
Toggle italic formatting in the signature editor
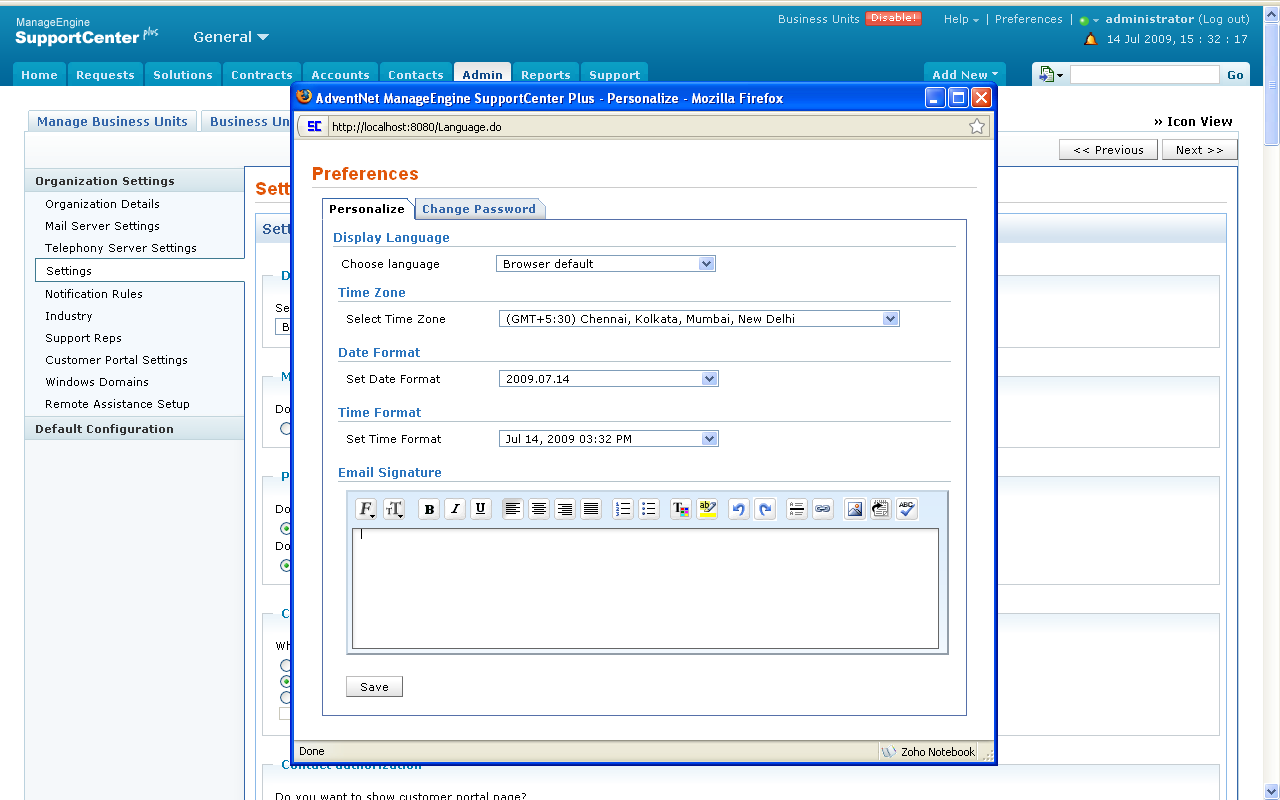pyautogui.click(x=455, y=509)
